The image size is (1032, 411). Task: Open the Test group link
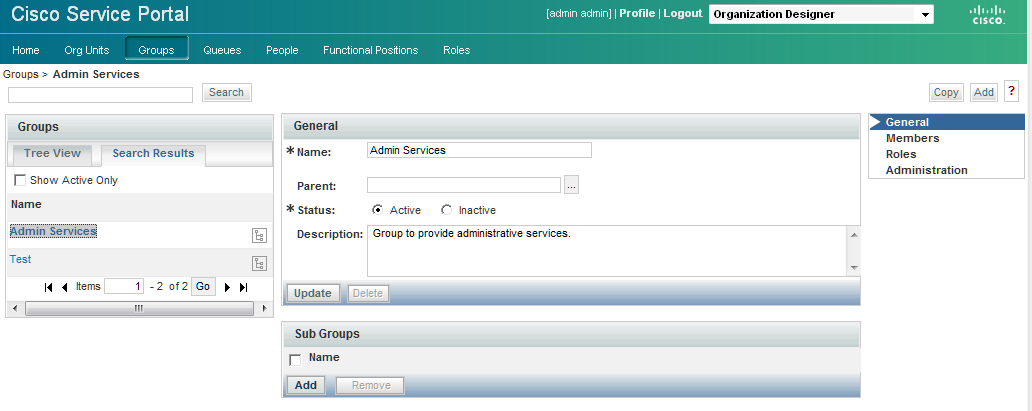(x=20, y=259)
